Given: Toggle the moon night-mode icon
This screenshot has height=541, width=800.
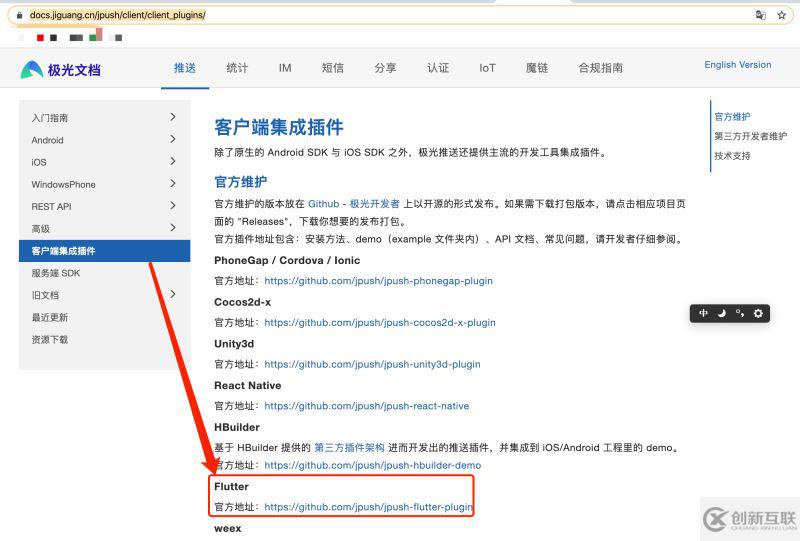Looking at the screenshot, I should 721,313.
